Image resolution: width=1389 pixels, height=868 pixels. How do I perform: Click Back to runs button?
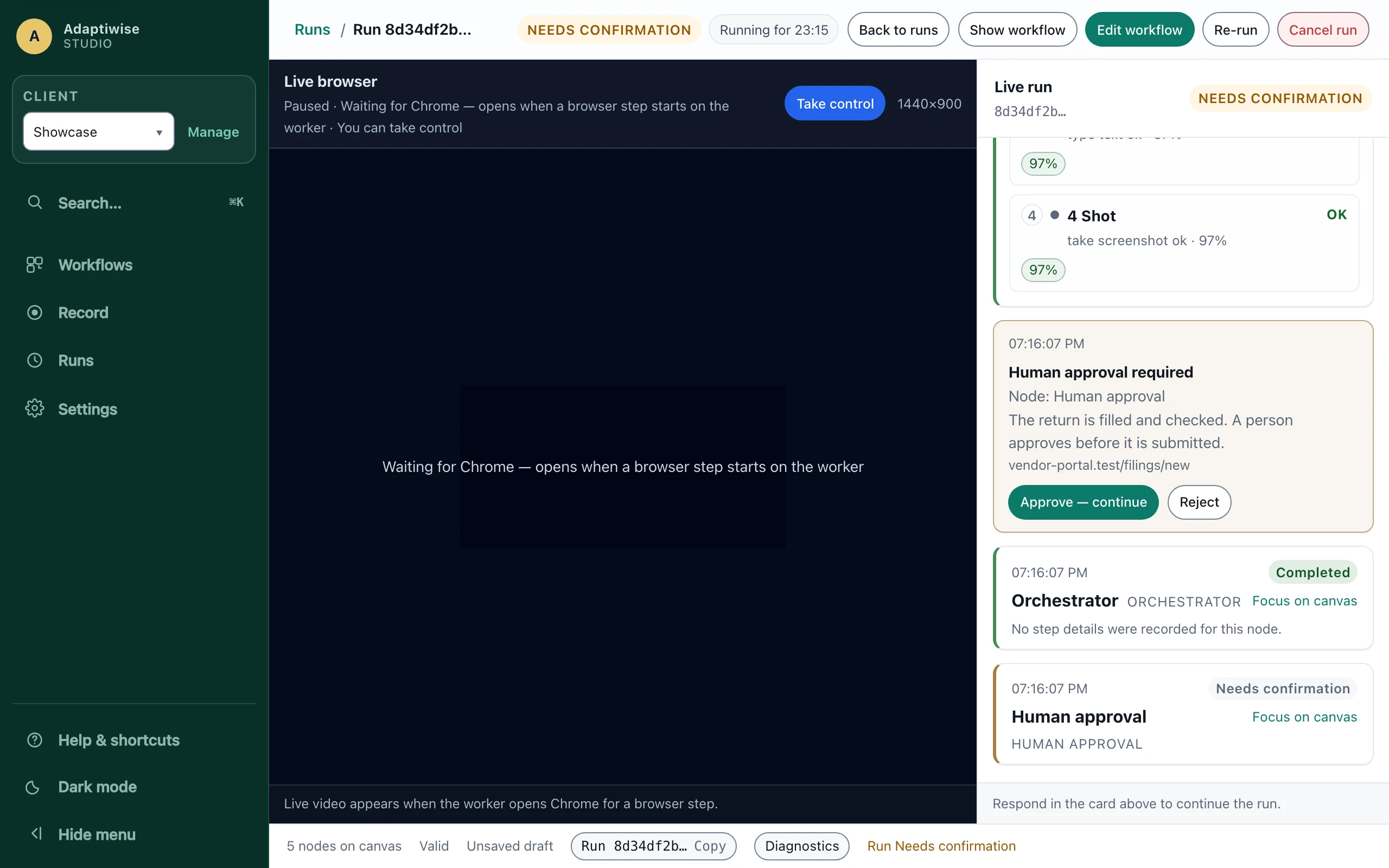click(899, 30)
